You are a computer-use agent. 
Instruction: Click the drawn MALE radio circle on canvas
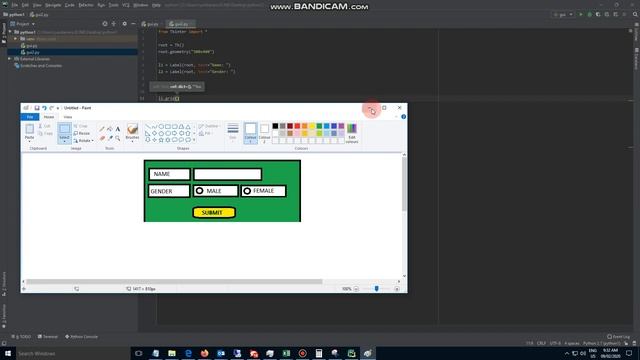(199, 191)
